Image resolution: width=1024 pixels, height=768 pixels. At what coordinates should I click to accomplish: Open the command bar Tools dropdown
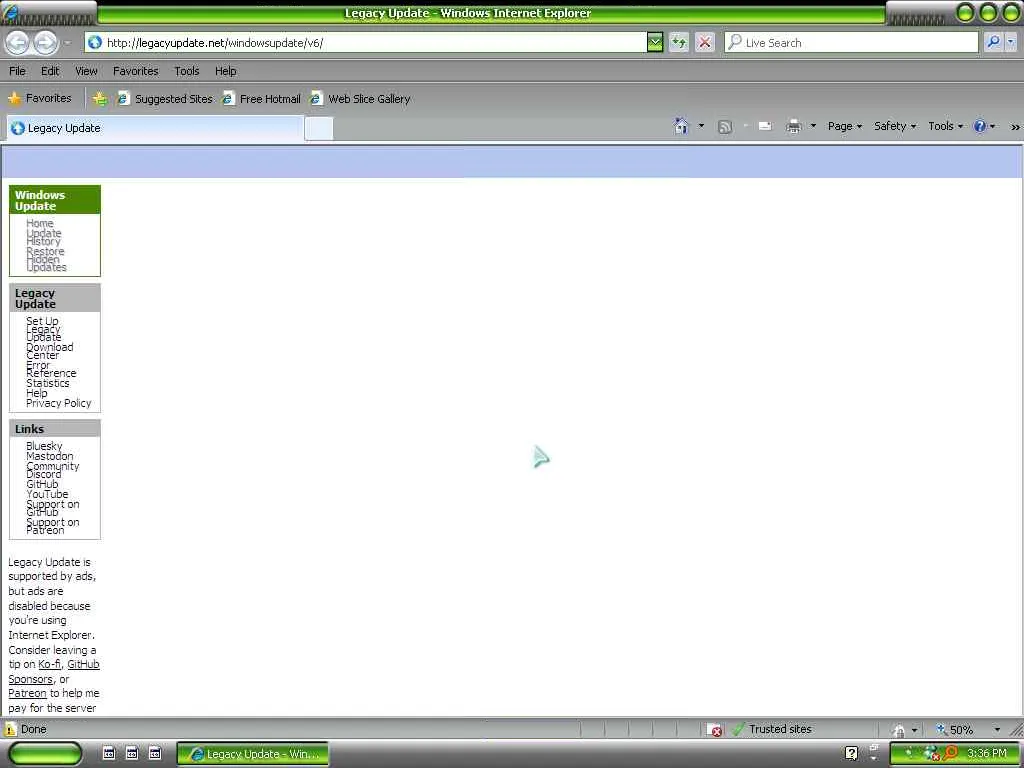[x=945, y=126]
